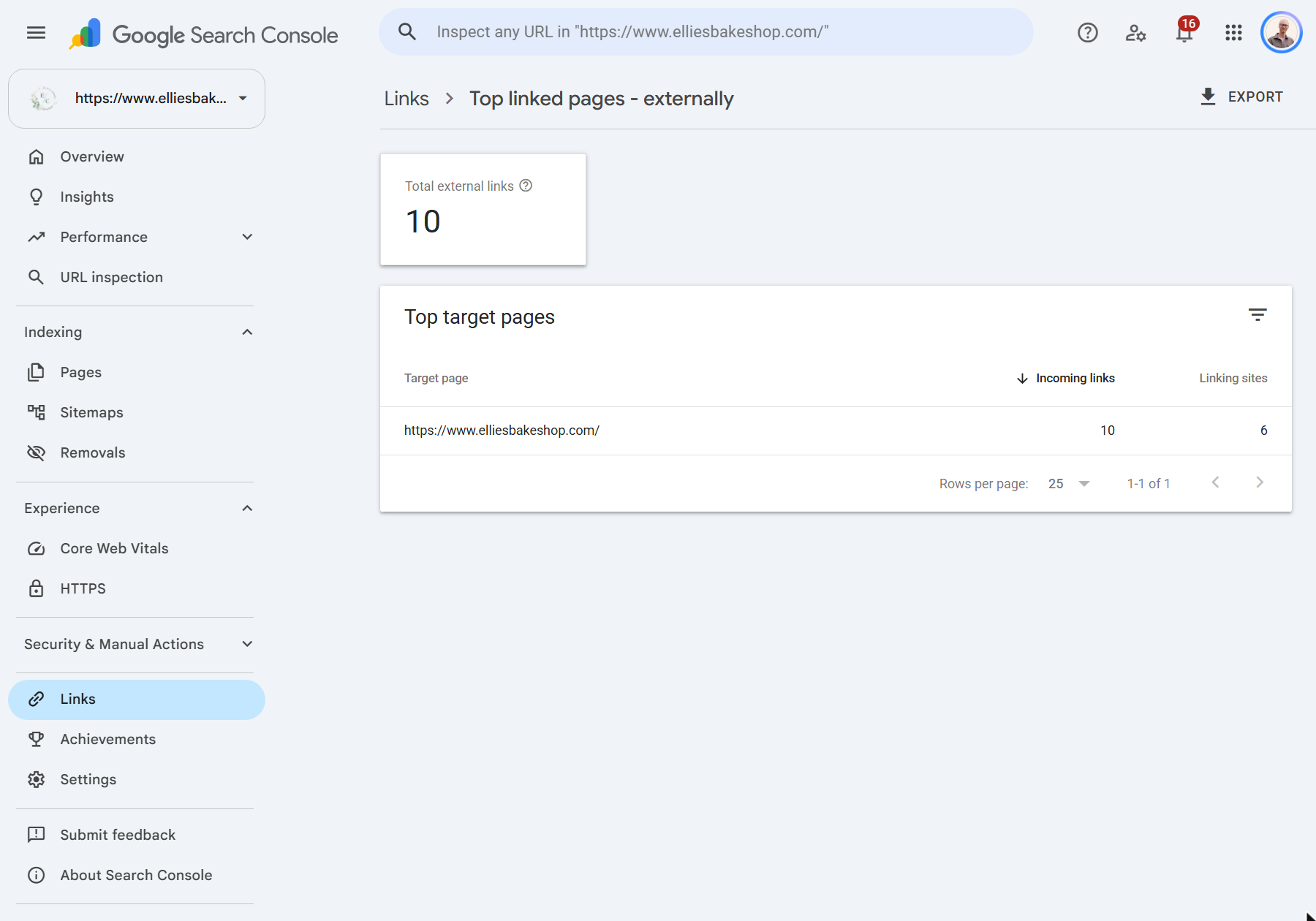
Task: Open URL inspection in sidebar
Action: [137, 277]
